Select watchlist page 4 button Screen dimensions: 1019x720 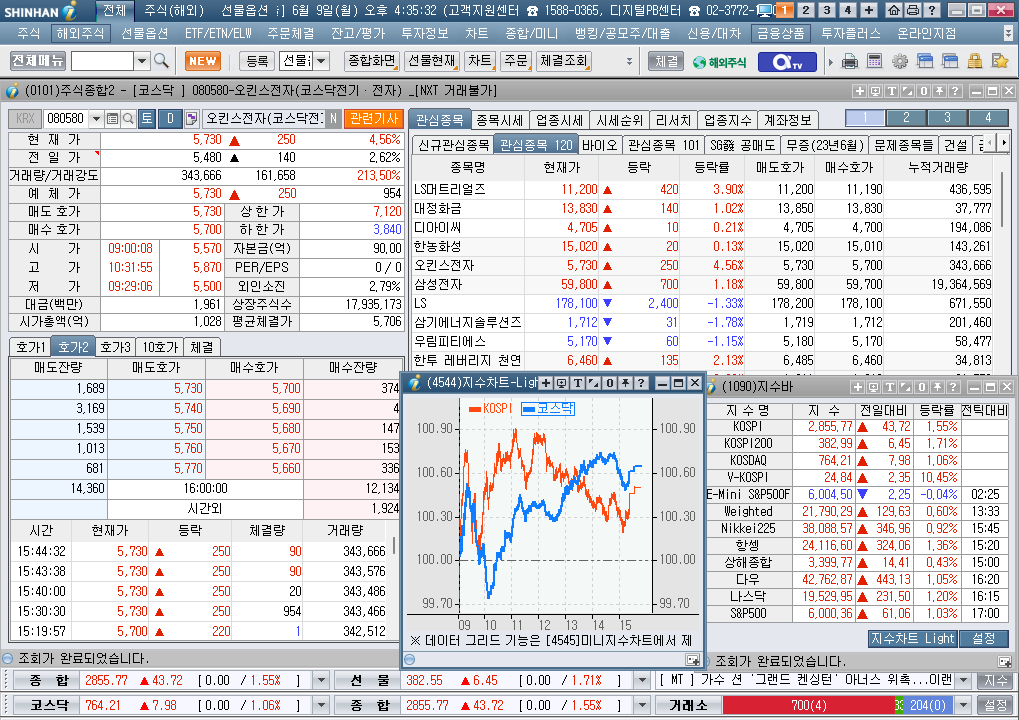[988, 118]
